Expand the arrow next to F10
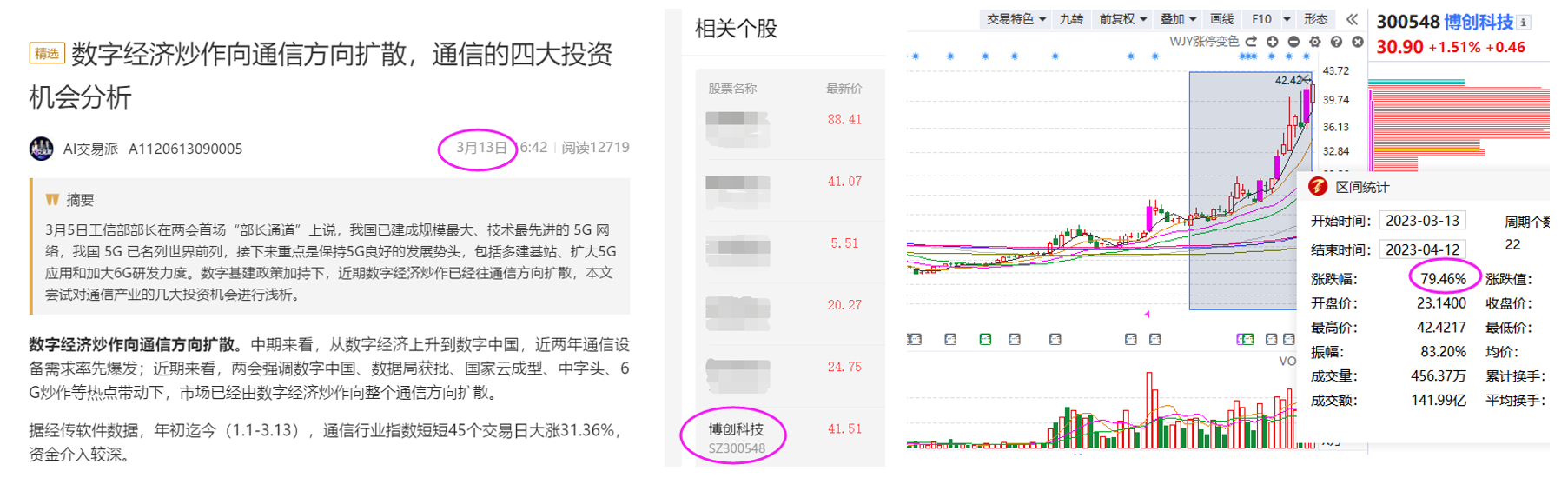Viewport: 1568px width, 478px height. [x=1287, y=19]
